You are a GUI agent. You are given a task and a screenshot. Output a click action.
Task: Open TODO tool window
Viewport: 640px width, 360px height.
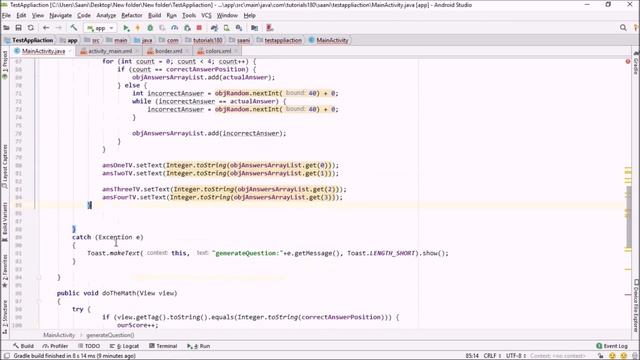(x=89, y=346)
